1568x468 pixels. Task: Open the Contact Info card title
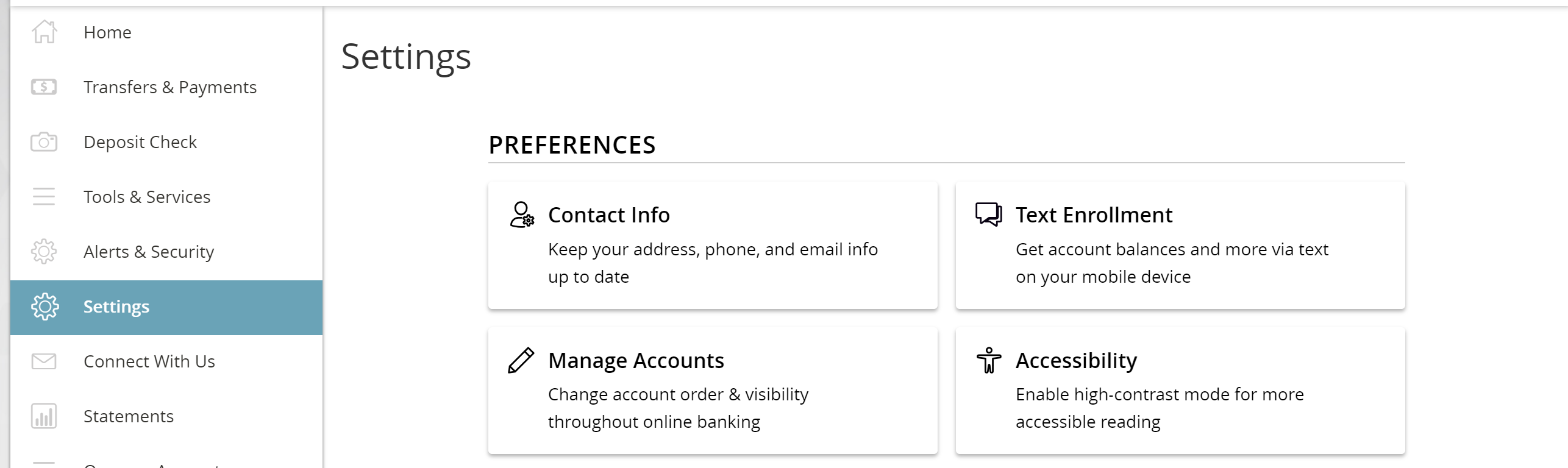tap(608, 215)
